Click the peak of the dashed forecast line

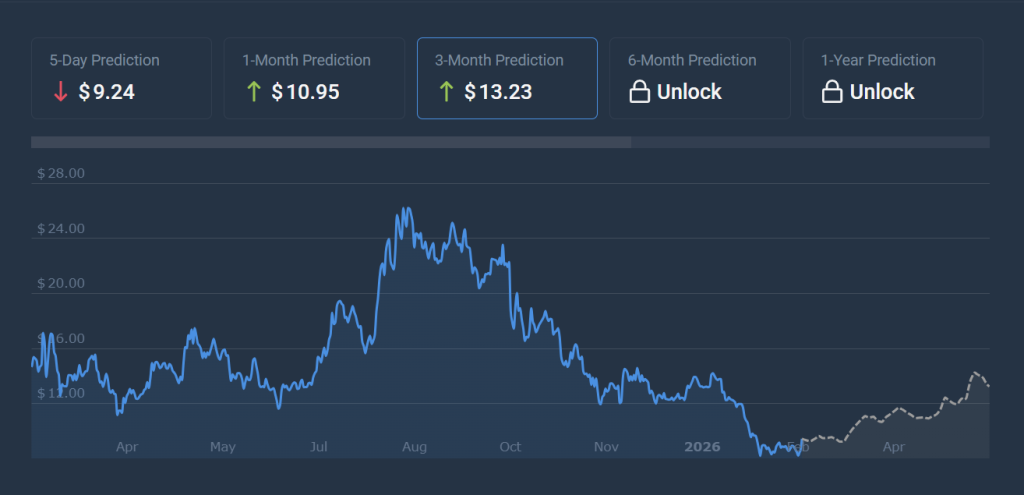pyautogui.click(x=974, y=373)
